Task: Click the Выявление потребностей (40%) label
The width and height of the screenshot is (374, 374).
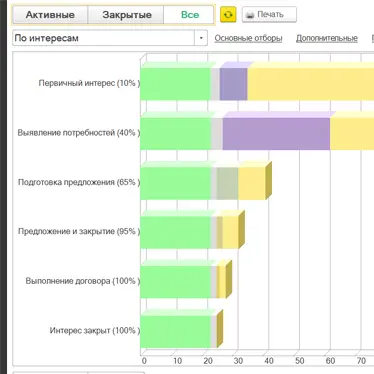Action: (79, 133)
